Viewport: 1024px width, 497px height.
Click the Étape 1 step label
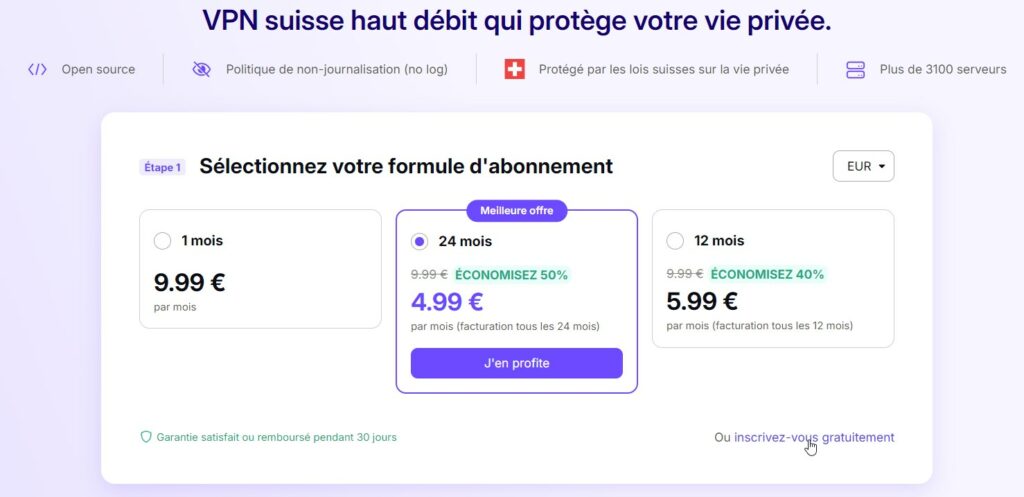pos(161,167)
